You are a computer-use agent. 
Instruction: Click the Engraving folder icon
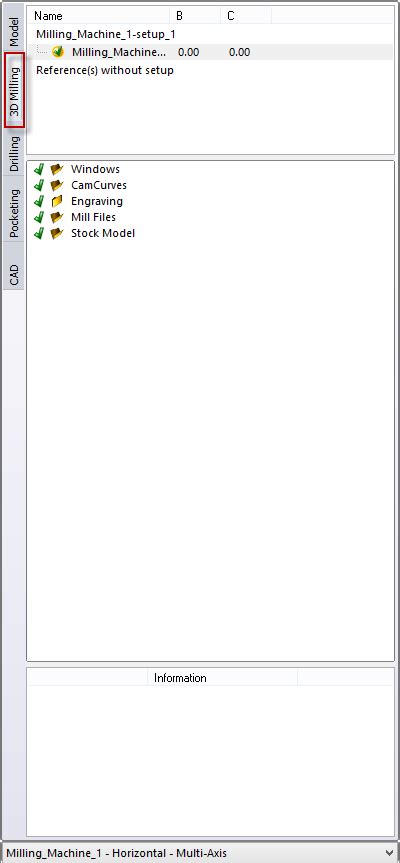[x=57, y=201]
